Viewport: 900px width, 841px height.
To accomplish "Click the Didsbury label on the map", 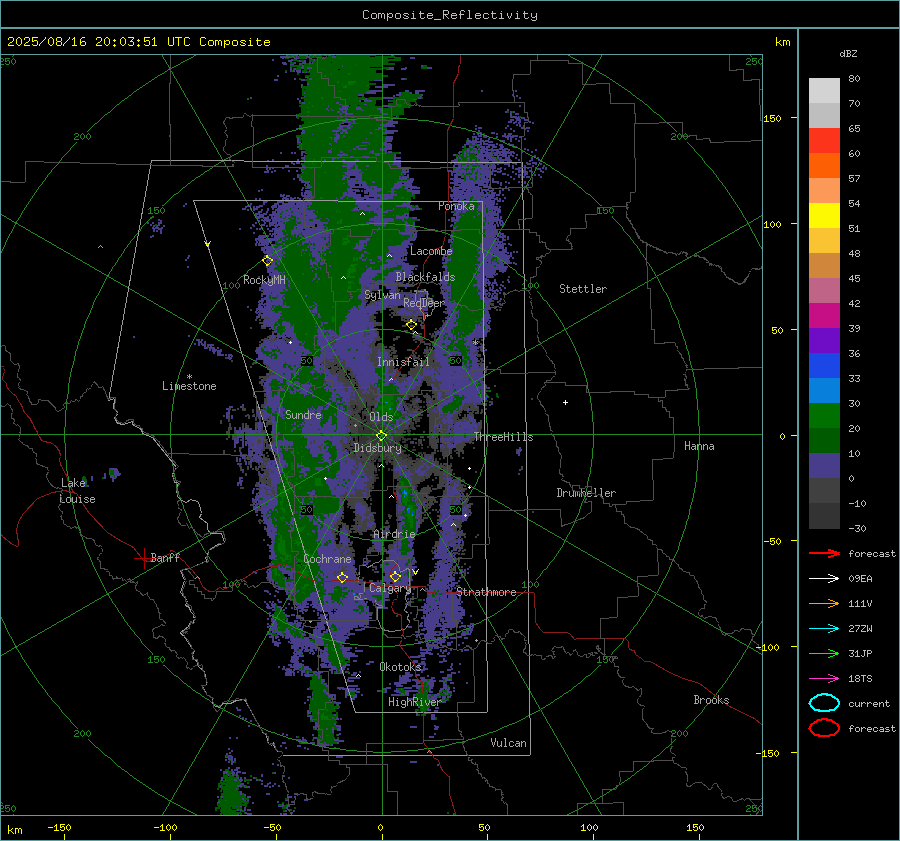I will click(377, 448).
